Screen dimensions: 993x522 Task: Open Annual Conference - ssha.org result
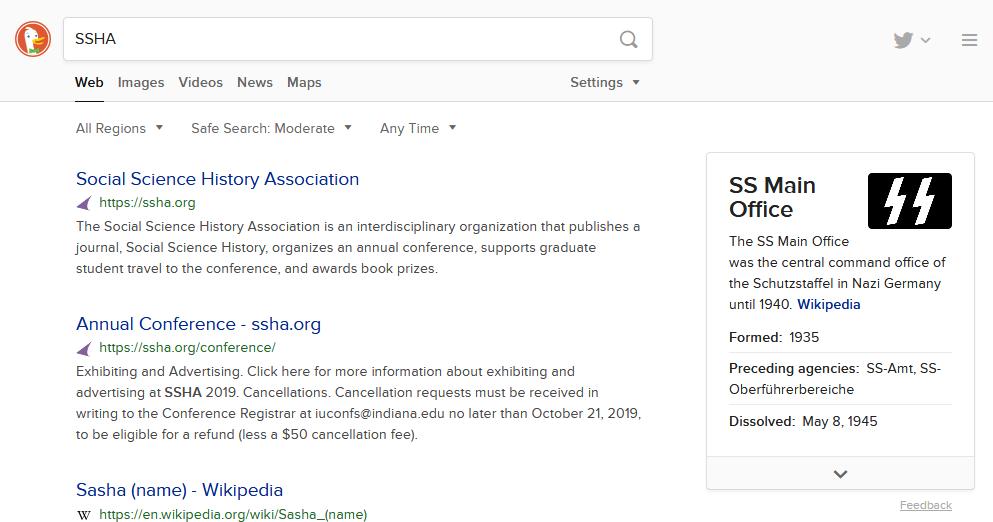(x=198, y=324)
